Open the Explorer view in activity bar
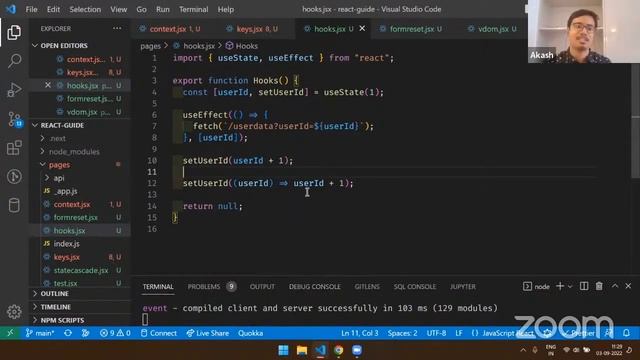Screen dimensions: 640x360 tap(14, 32)
